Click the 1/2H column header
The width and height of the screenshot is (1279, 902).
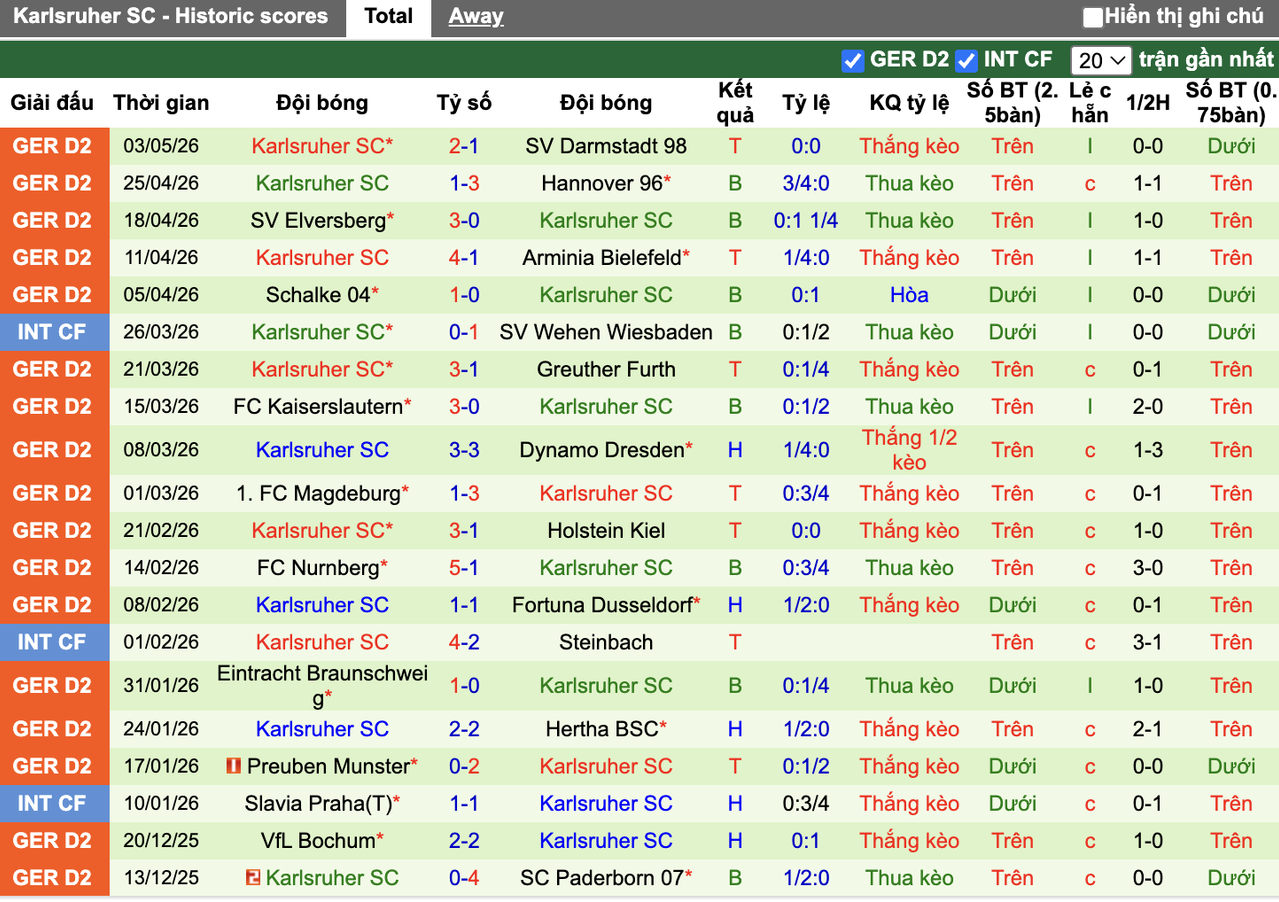1147,103
